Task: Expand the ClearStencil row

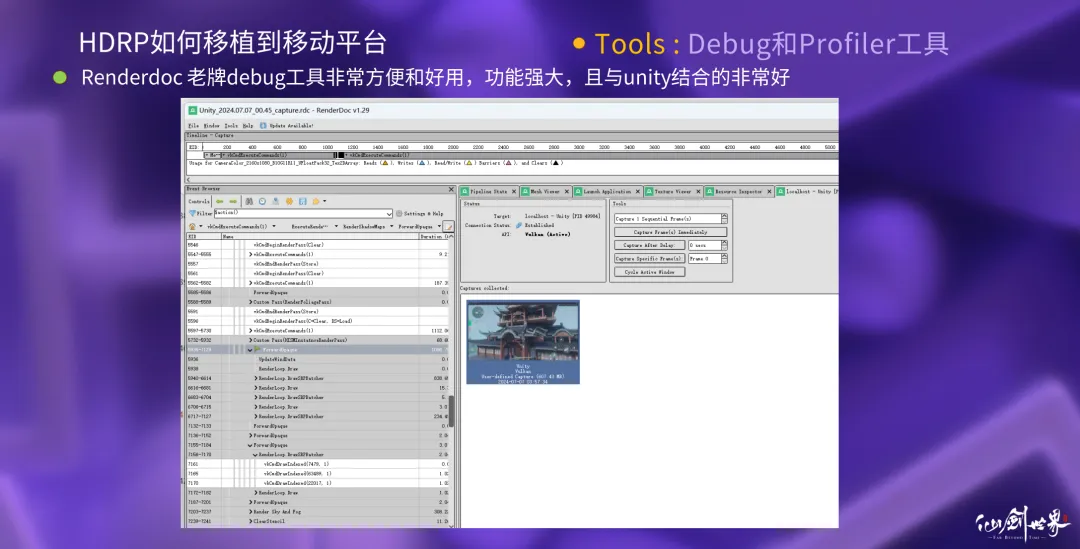Action: point(250,522)
